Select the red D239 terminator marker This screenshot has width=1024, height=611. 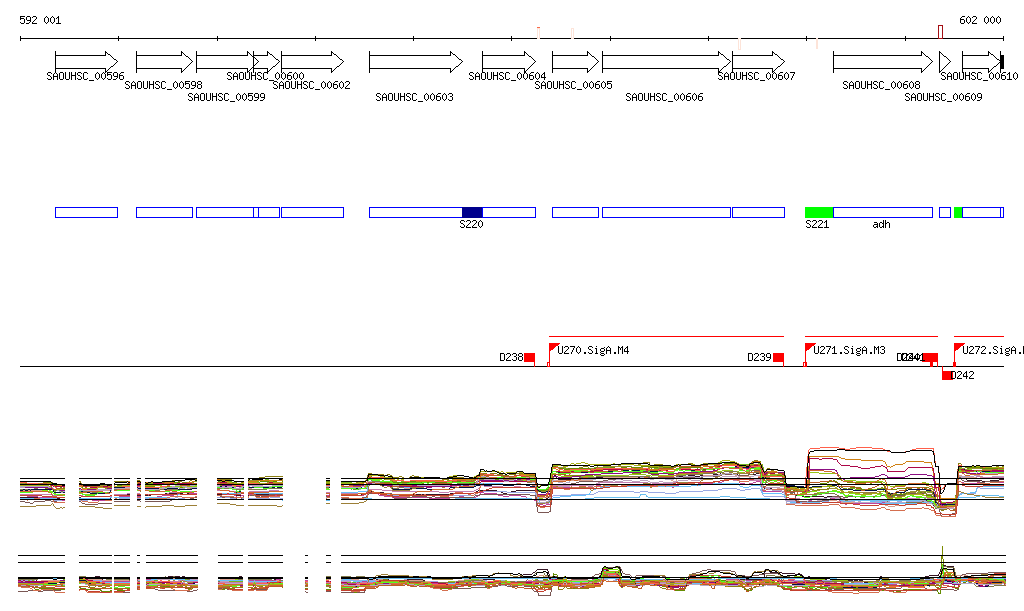(778, 358)
